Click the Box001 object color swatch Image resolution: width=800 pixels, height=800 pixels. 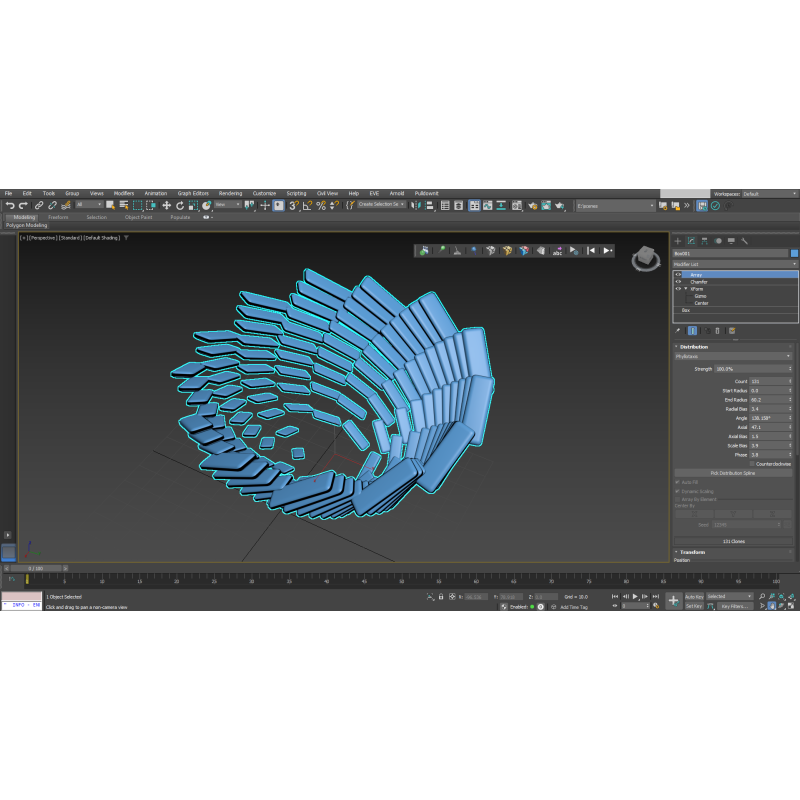[x=795, y=254]
